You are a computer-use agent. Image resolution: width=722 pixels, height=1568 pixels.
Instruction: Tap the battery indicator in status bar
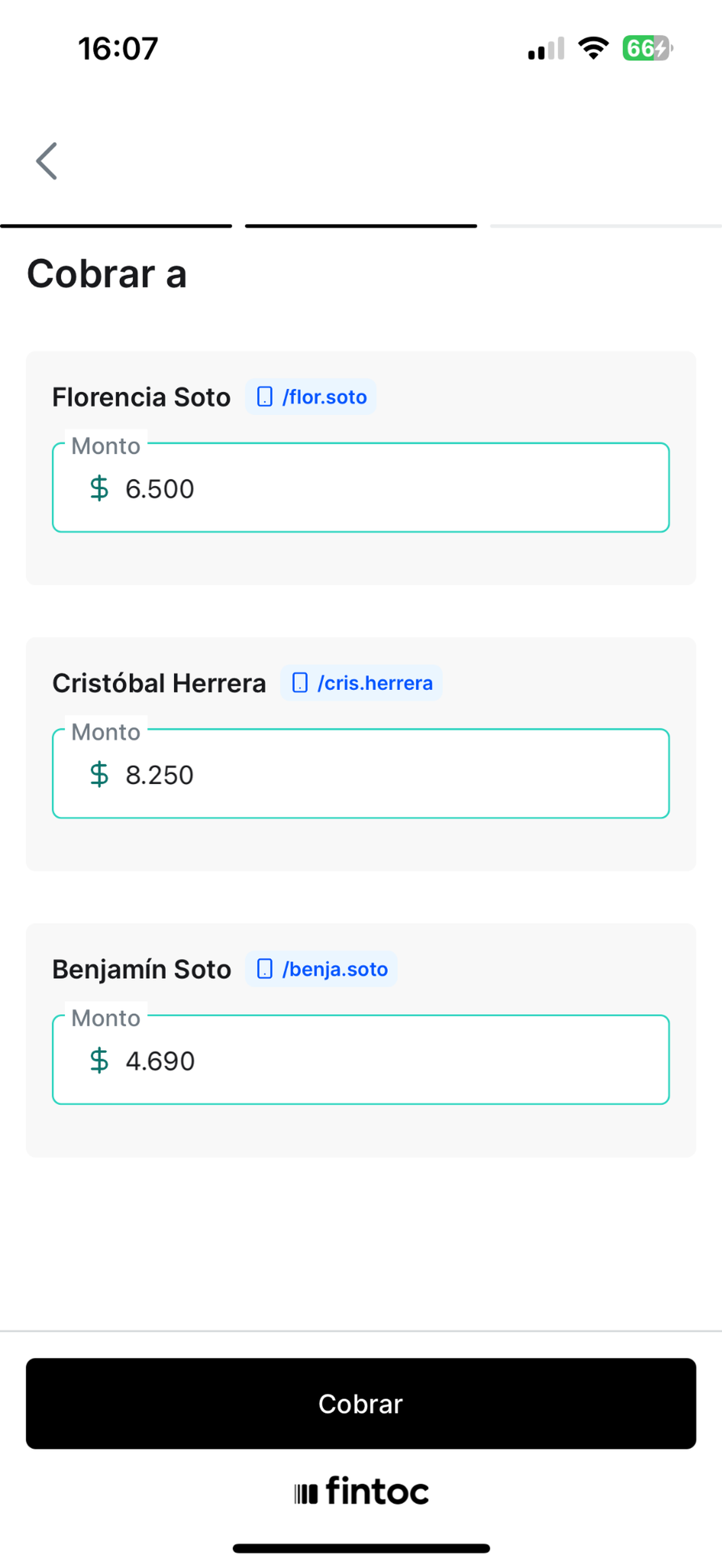[647, 48]
